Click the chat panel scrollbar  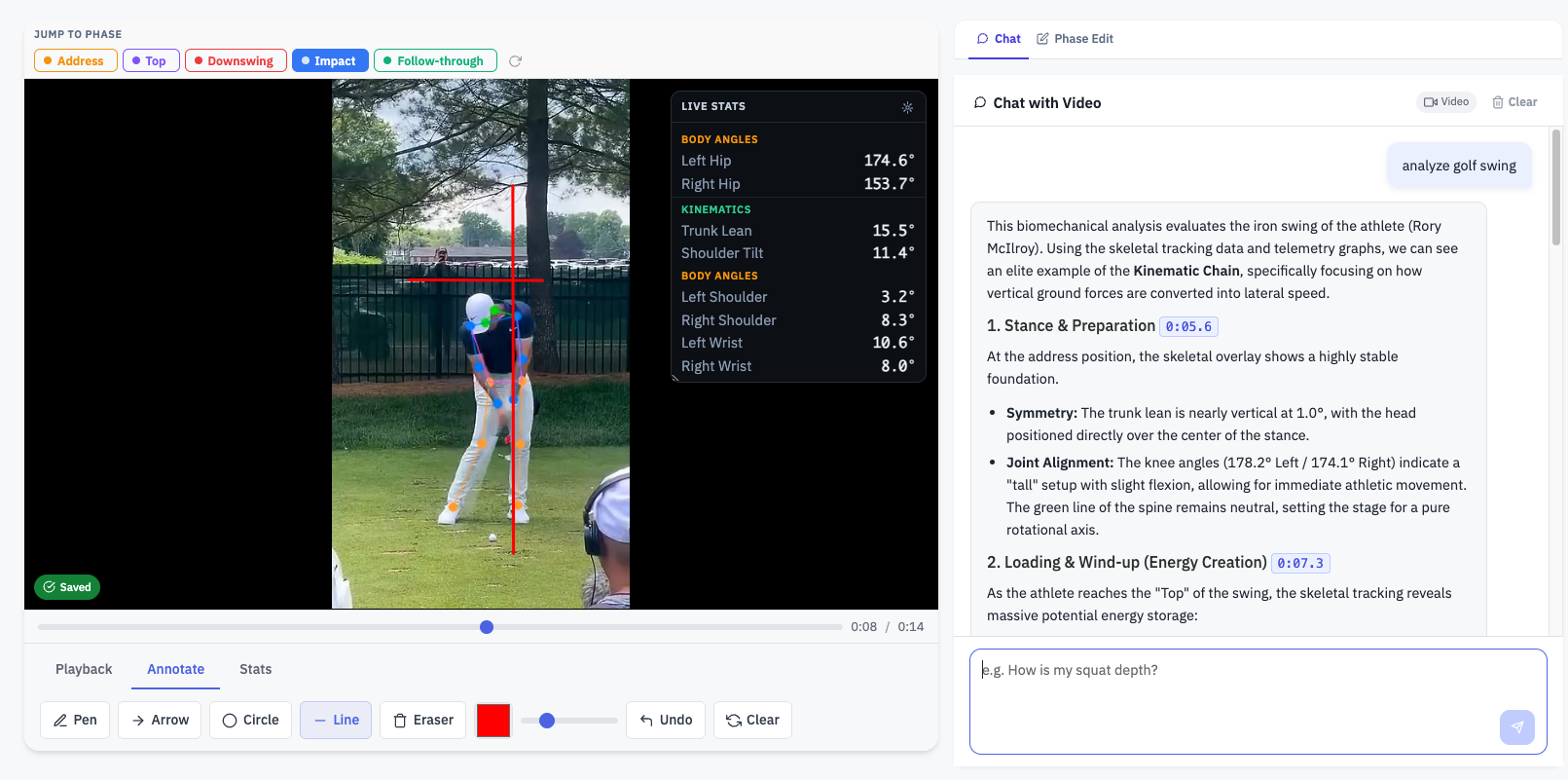(x=1556, y=187)
